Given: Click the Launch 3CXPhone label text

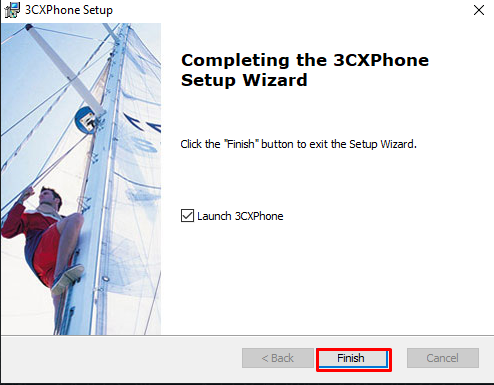Looking at the screenshot, I should coord(240,216).
